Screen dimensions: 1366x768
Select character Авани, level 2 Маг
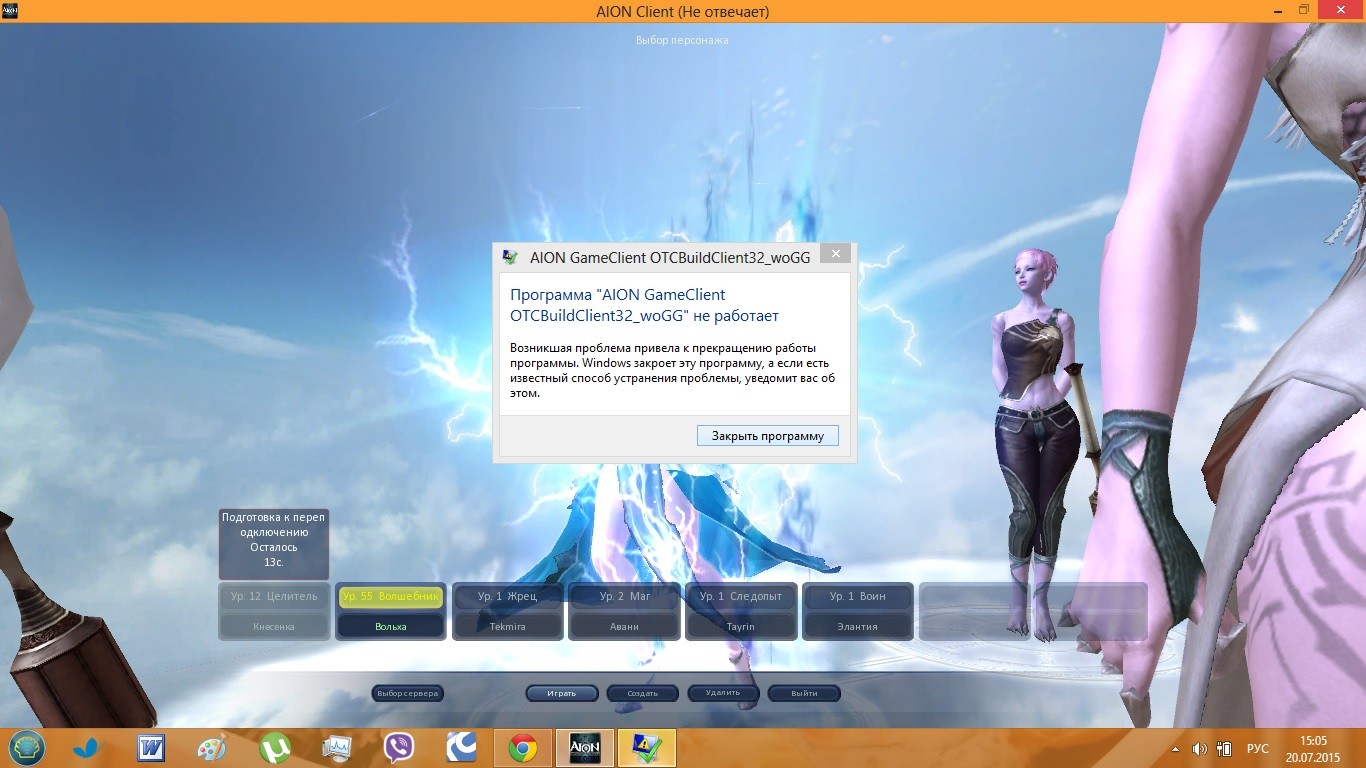point(625,611)
